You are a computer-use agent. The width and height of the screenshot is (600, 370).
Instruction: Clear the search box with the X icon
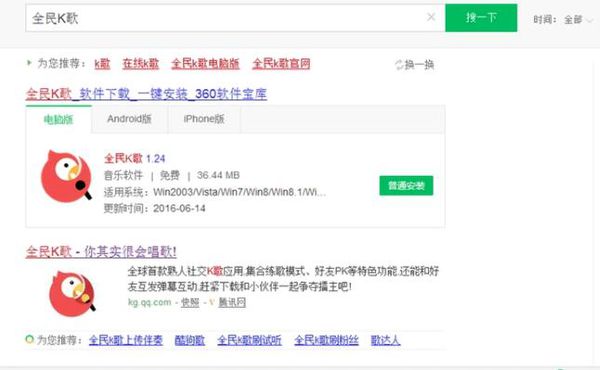(x=431, y=17)
